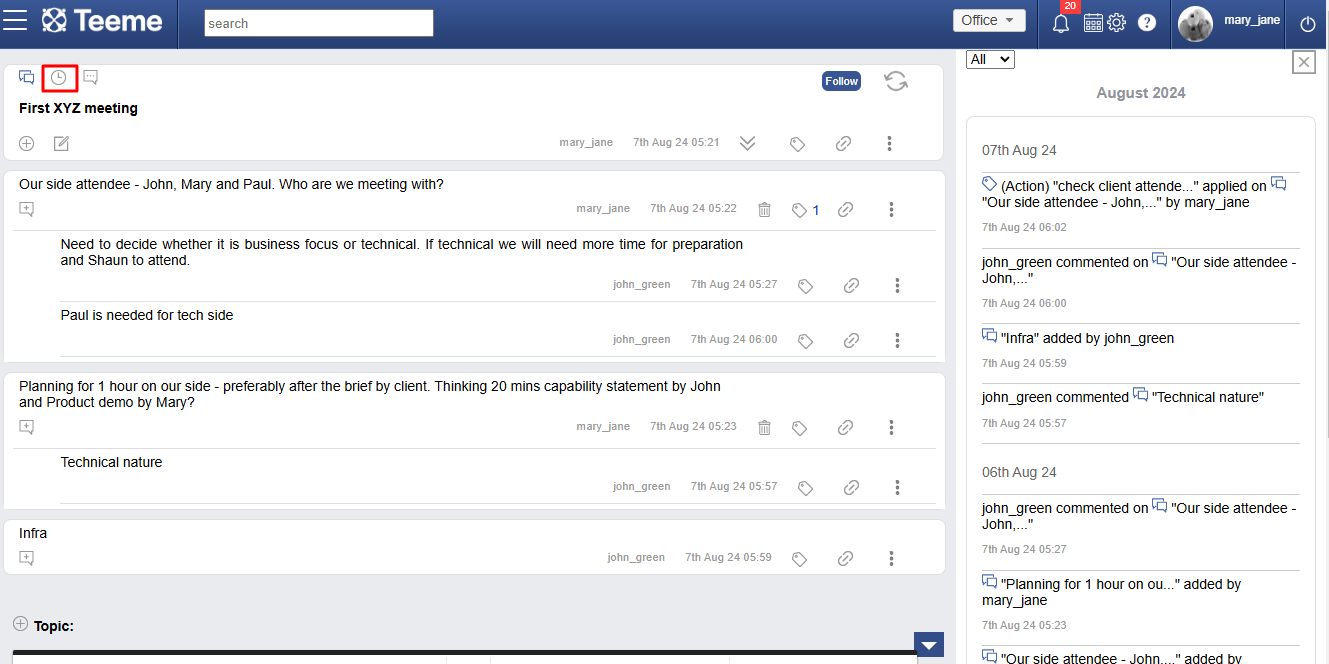Open the settings gear
Image resolution: width=1329 pixels, height=664 pixels.
[1116, 22]
